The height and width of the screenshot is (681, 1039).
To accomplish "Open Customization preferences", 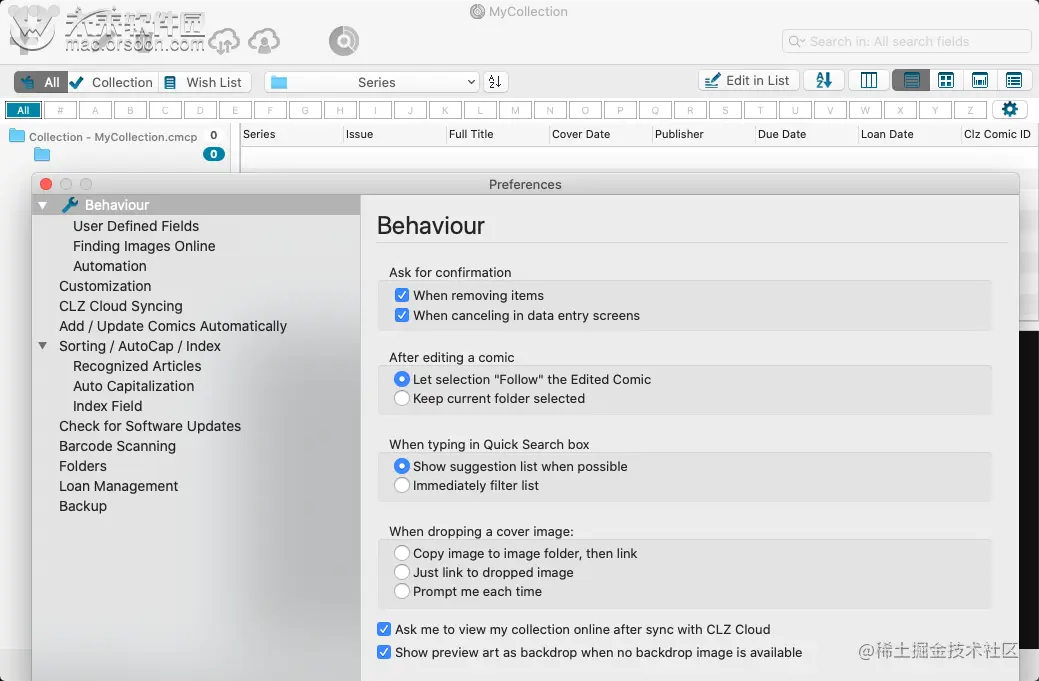I will pyautogui.click(x=105, y=286).
